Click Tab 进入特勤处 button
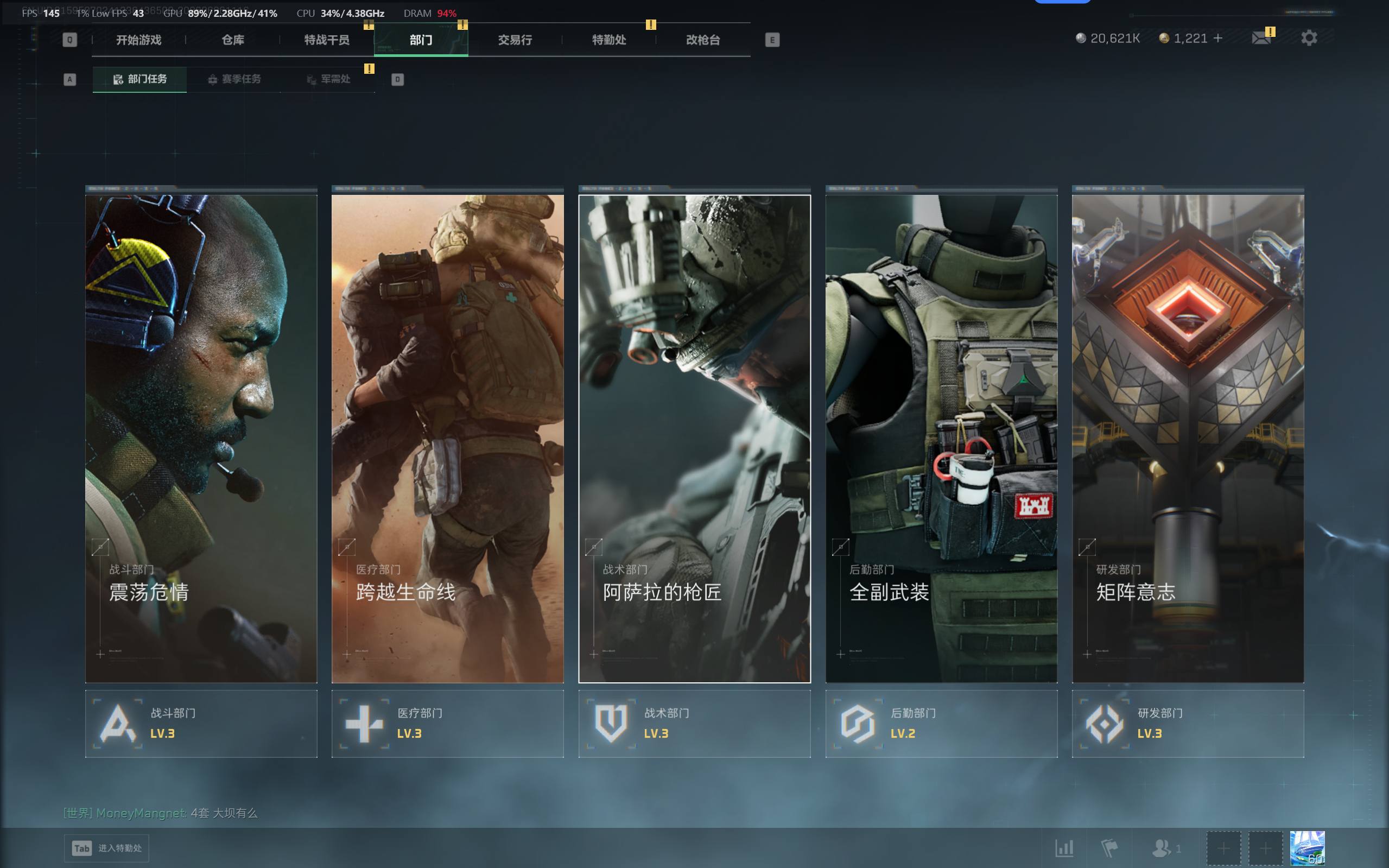This screenshot has width=1389, height=868. click(x=106, y=848)
